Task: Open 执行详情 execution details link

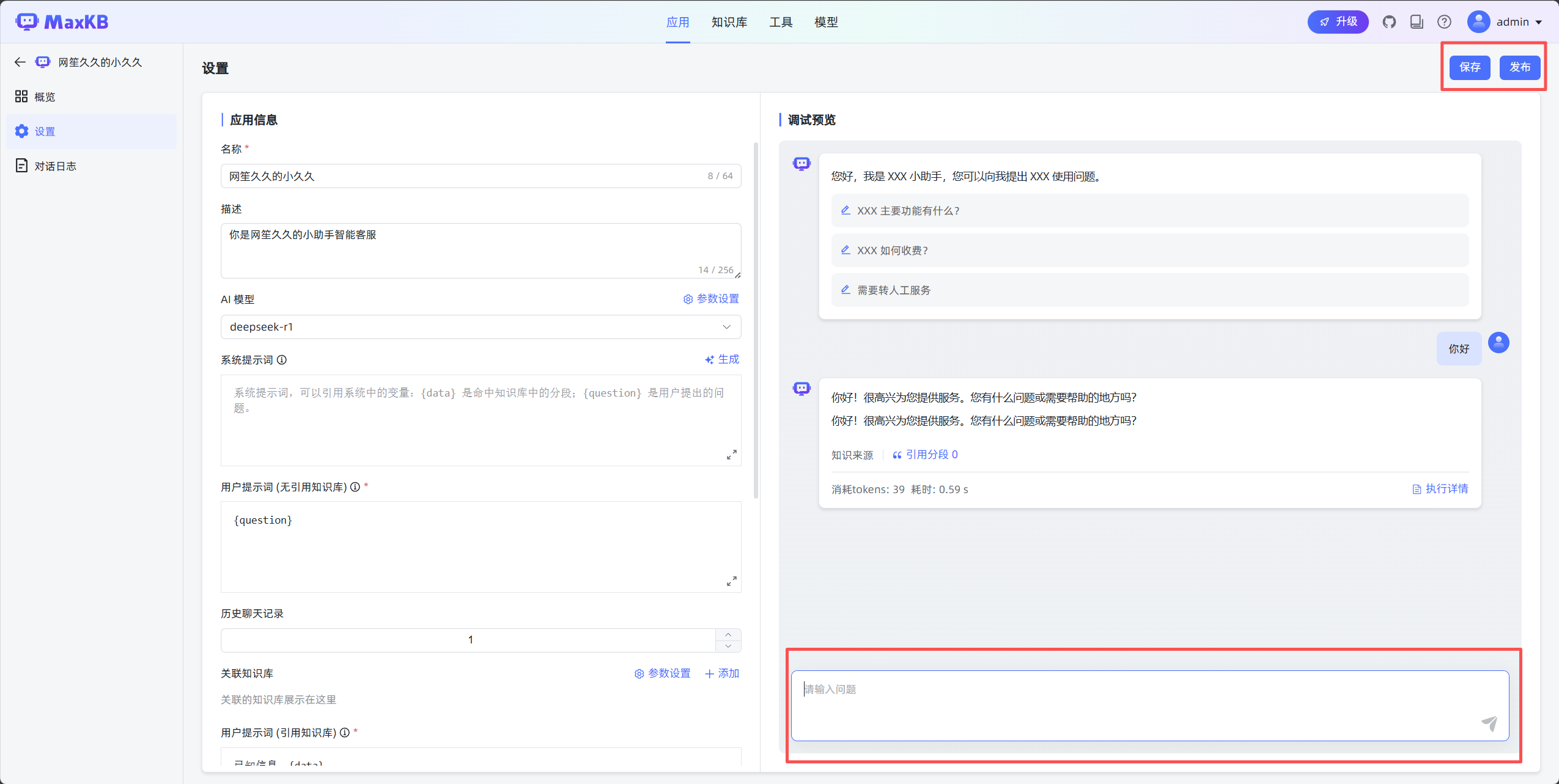Action: tap(1440, 489)
